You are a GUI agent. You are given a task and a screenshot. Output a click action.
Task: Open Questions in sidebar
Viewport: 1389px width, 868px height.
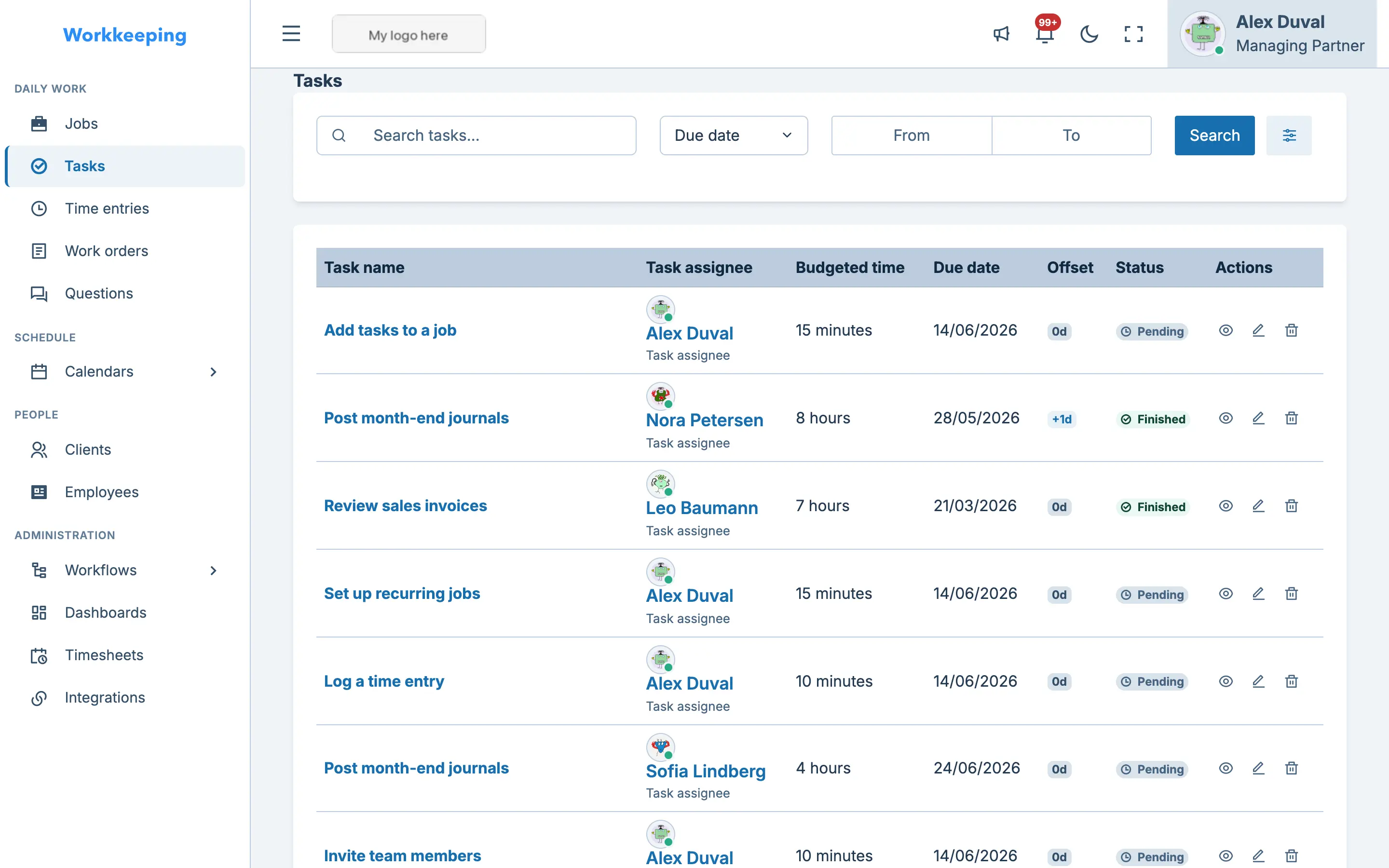pos(124,293)
